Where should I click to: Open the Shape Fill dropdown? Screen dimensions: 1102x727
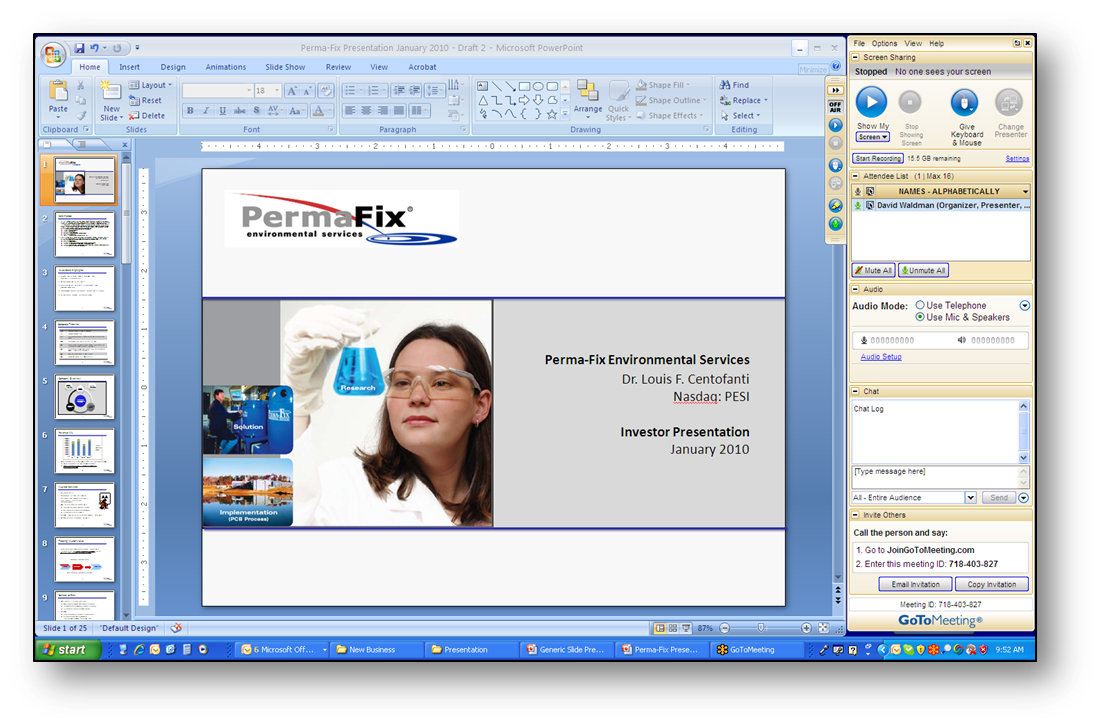click(663, 85)
